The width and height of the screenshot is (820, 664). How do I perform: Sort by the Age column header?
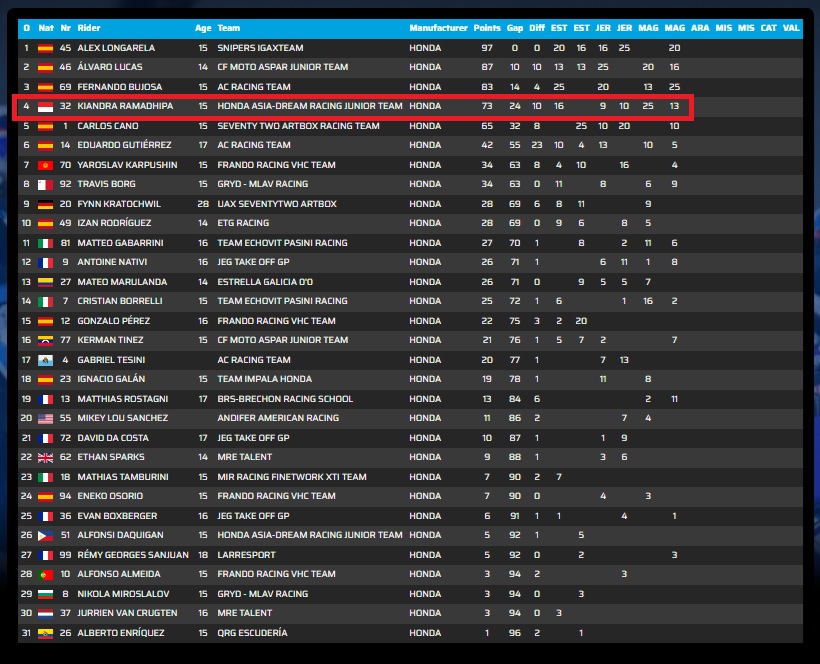click(x=203, y=28)
